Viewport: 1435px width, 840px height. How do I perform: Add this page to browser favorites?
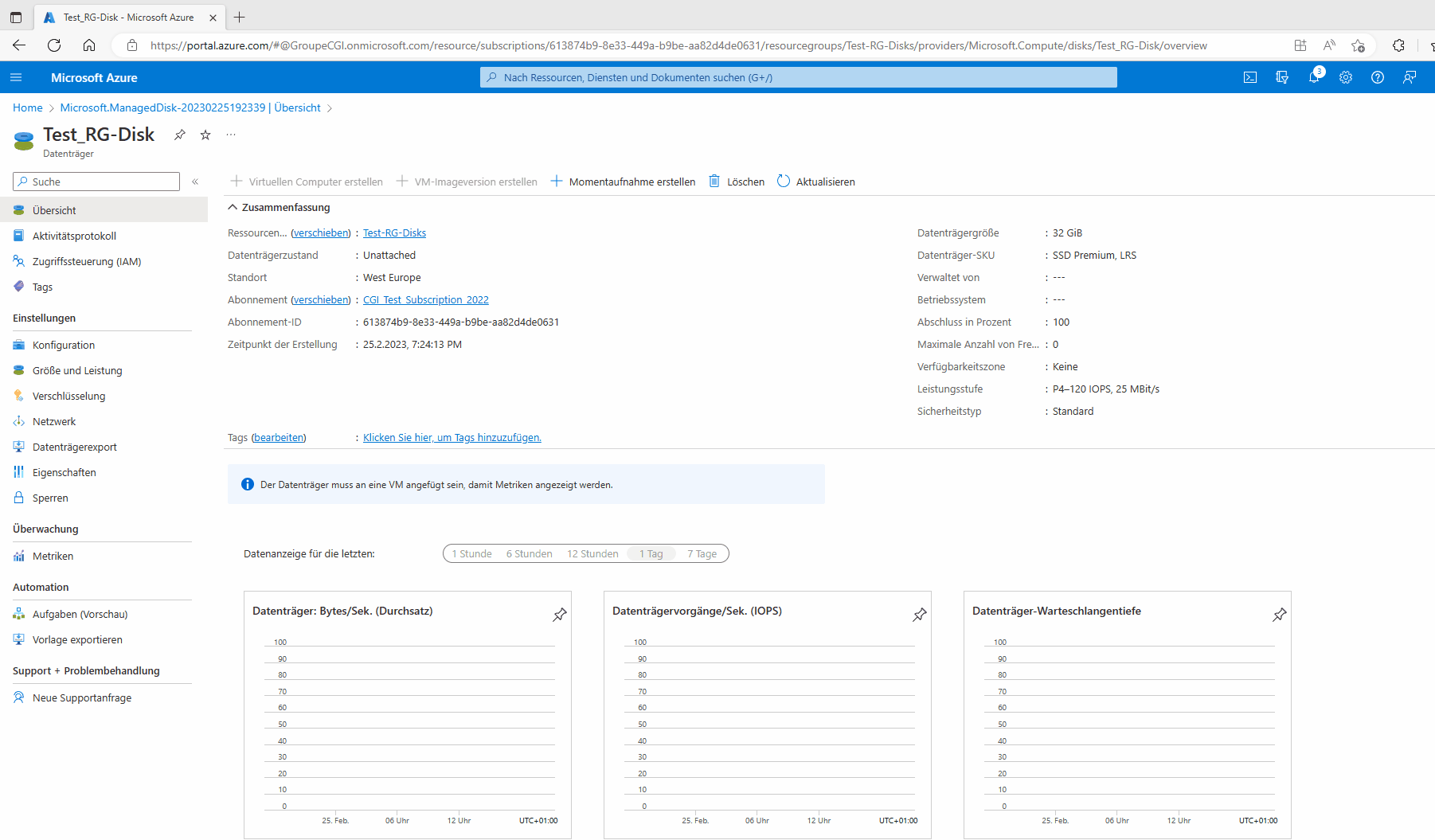1359,45
